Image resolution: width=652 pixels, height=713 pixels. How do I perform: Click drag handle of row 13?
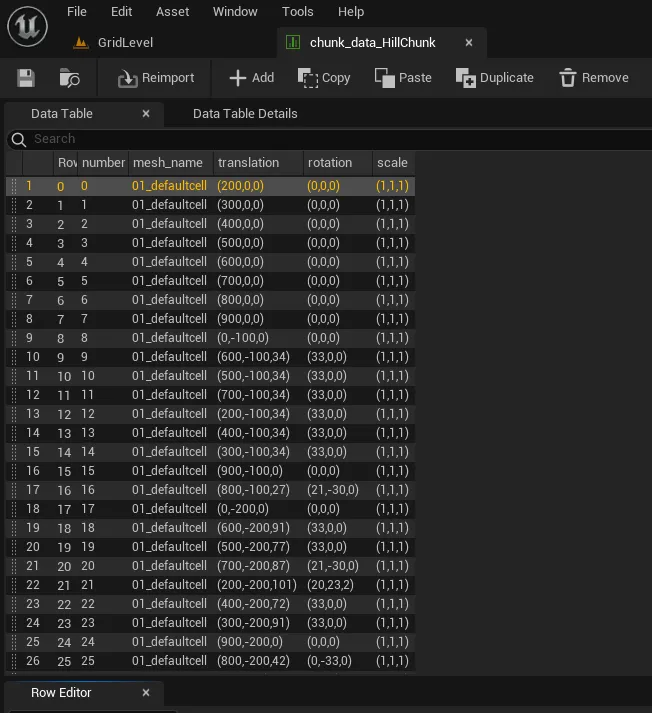14,414
